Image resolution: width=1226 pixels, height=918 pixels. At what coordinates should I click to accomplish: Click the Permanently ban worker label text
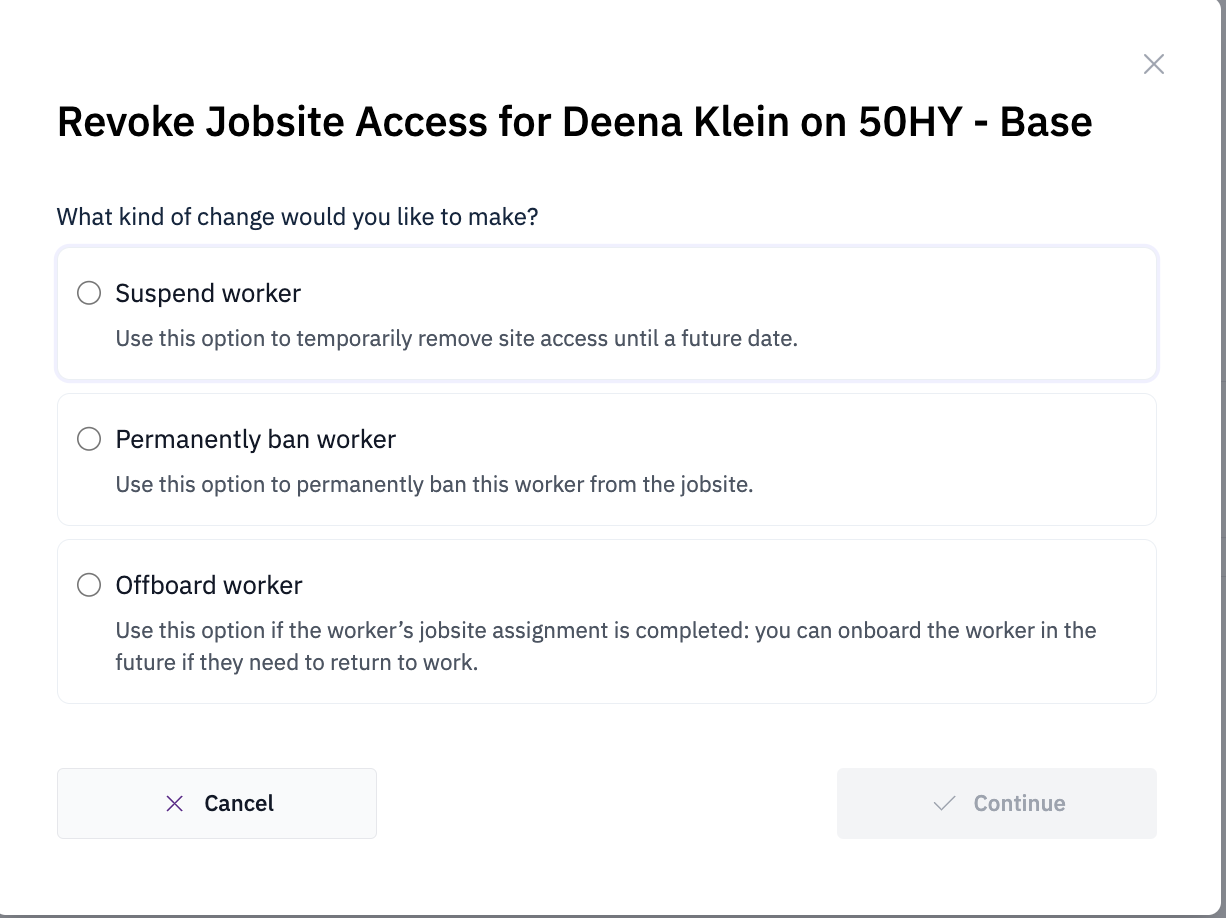255,439
